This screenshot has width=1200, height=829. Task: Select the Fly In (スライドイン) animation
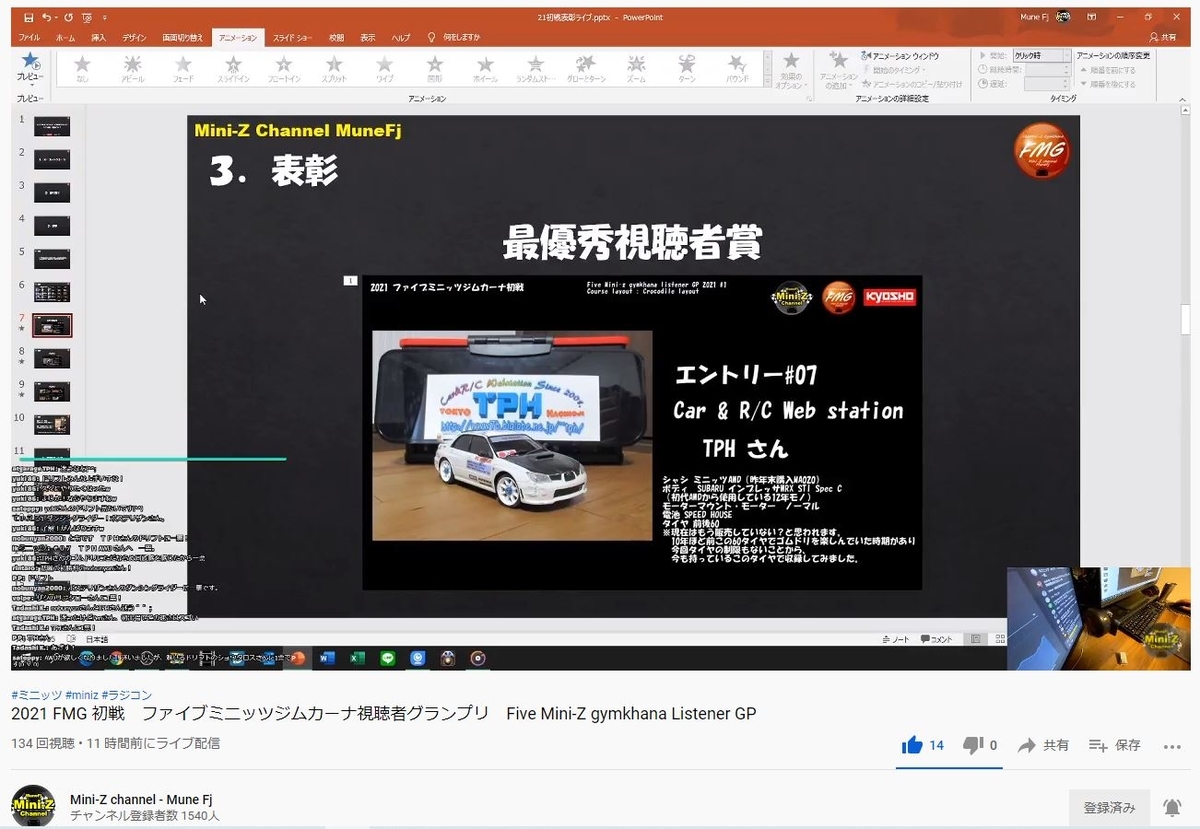[x=233, y=69]
